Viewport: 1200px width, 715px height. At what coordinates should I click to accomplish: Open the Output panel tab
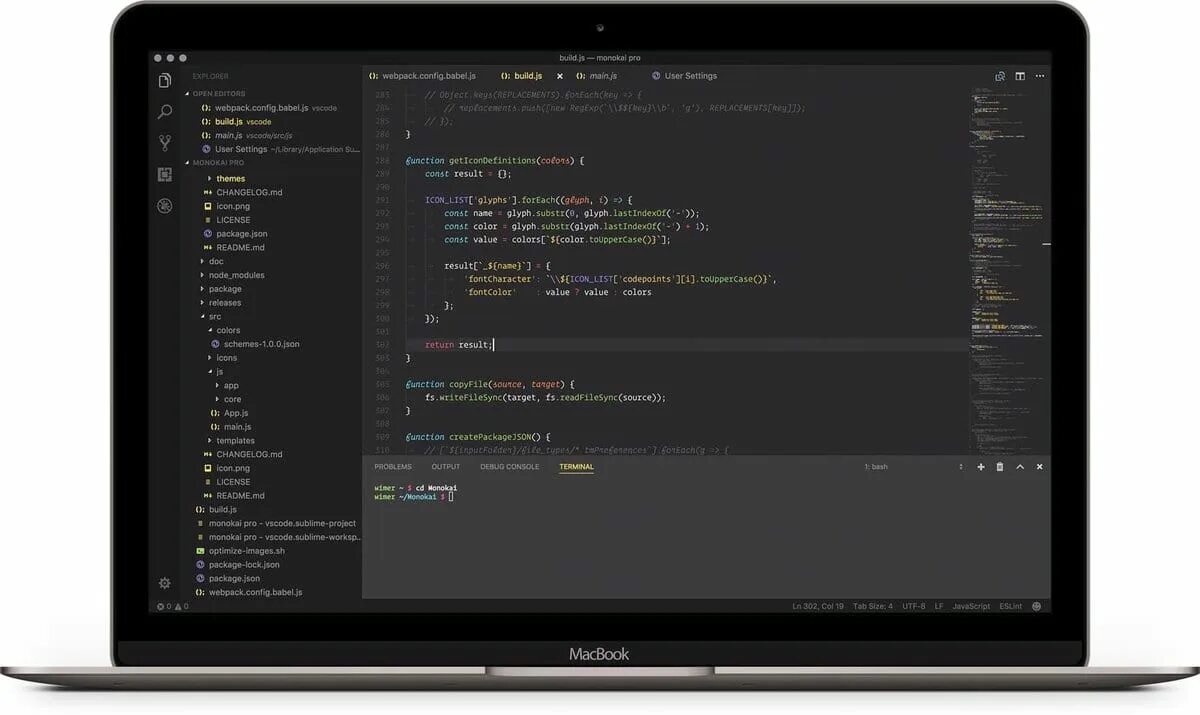446,467
